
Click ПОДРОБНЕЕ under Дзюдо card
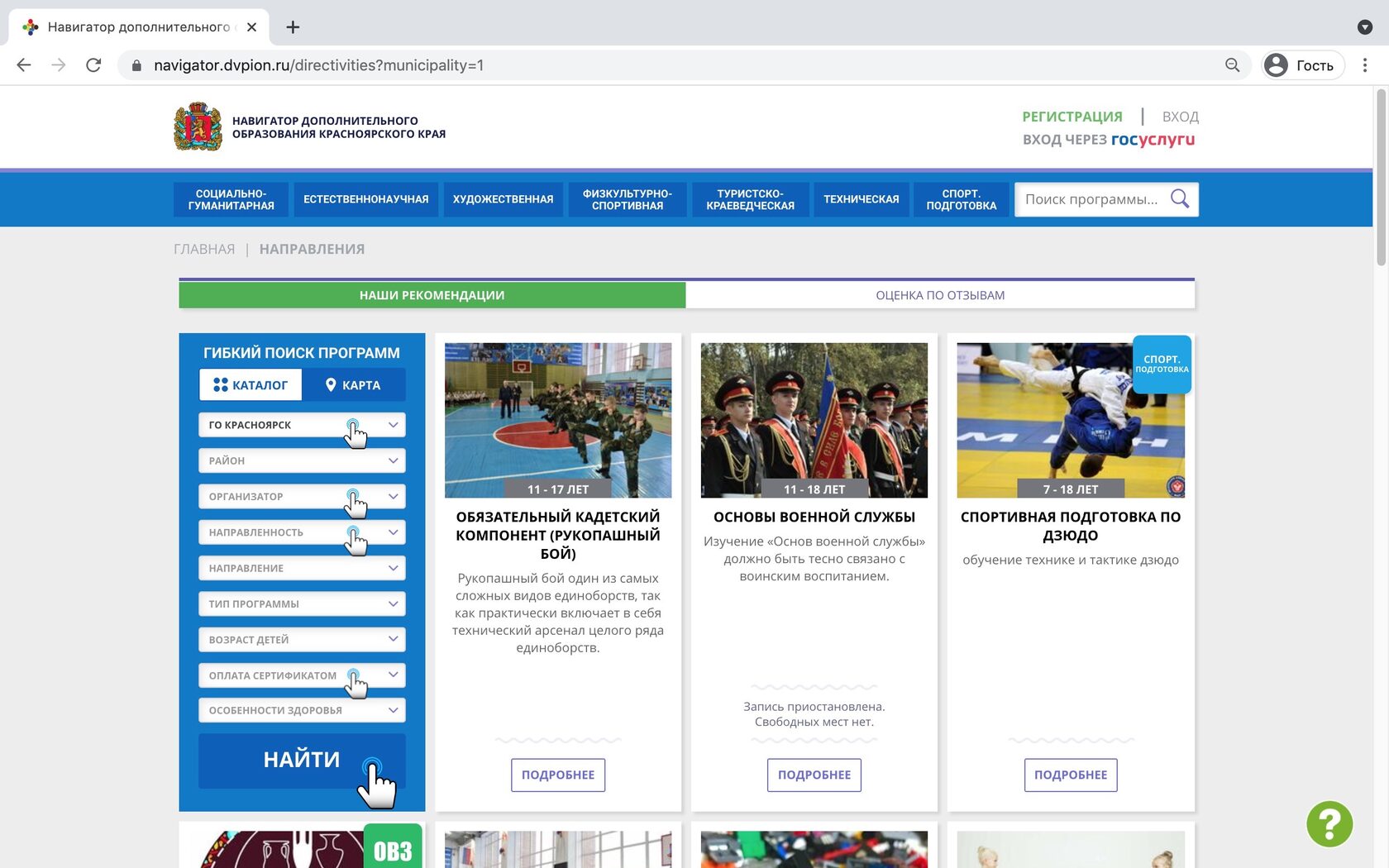pos(1071,775)
